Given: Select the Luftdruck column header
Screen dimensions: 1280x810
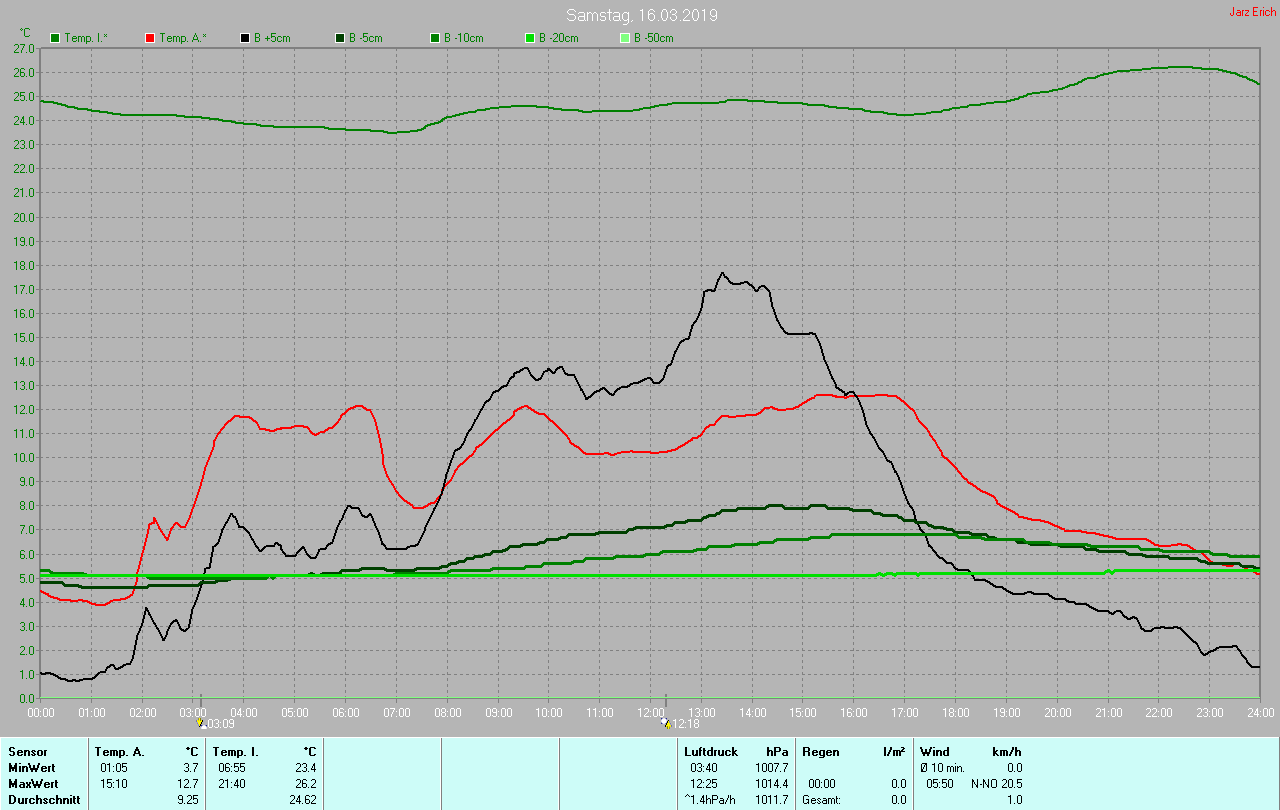Looking at the screenshot, I should [x=711, y=751].
